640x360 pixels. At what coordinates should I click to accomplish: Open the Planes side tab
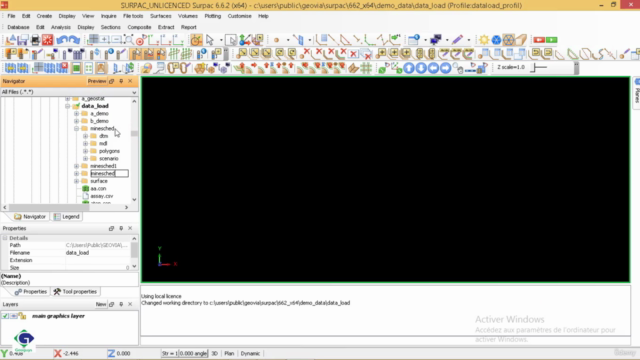click(x=637, y=93)
